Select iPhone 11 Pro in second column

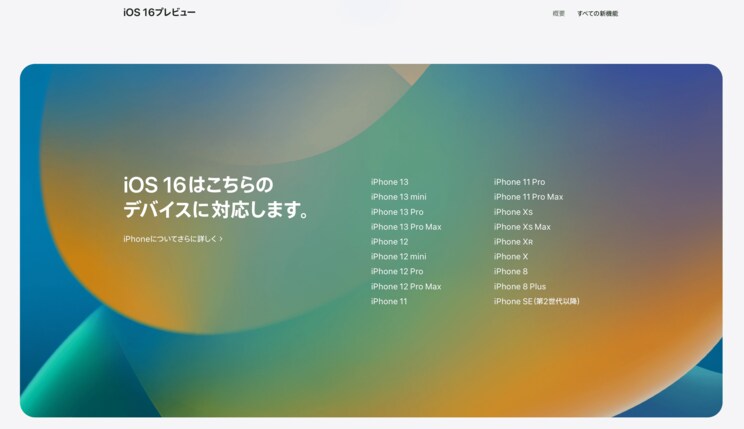(x=519, y=182)
